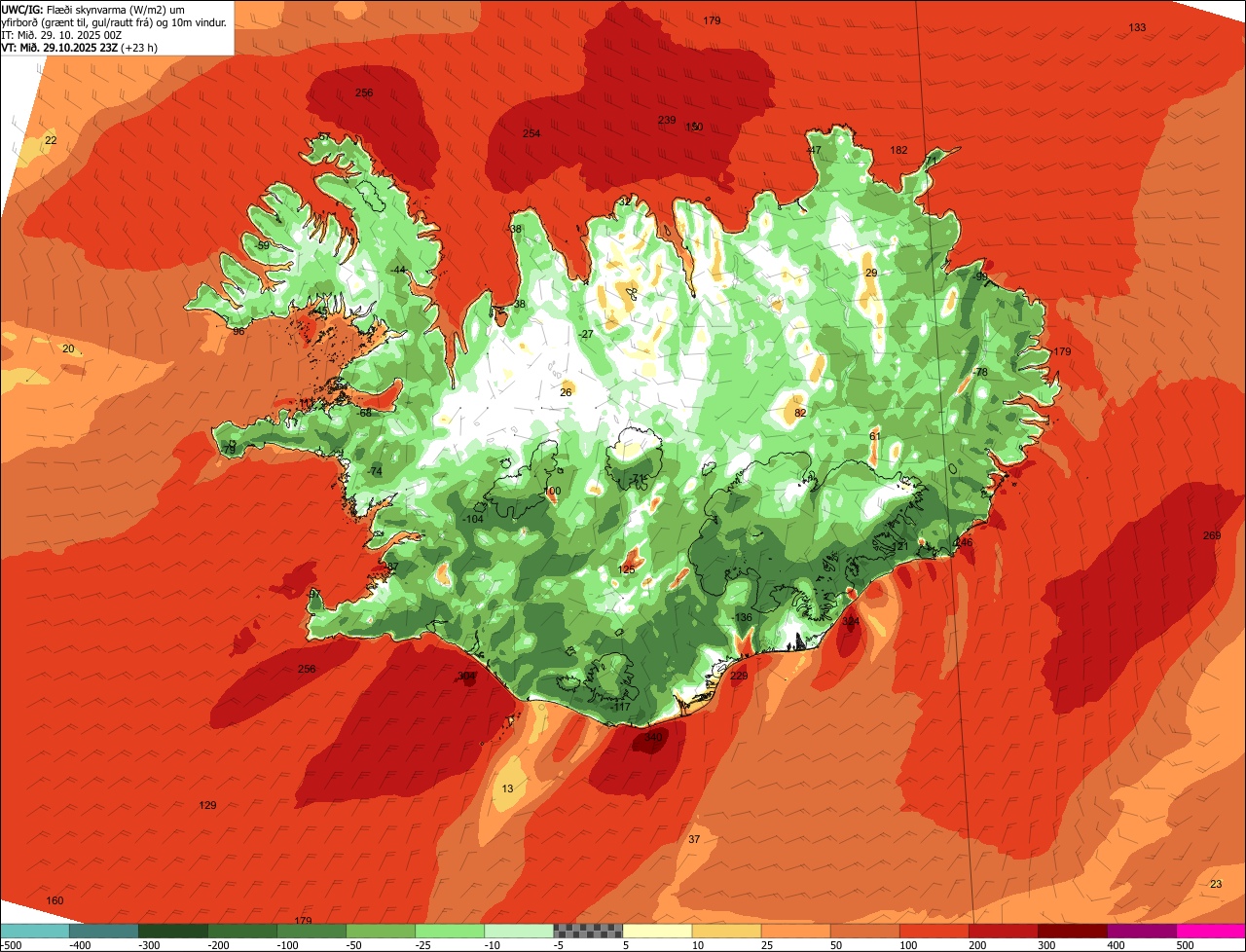1246x952 pixels.
Task: Click the map value "340" in the darkest red spot
Action: (x=653, y=738)
